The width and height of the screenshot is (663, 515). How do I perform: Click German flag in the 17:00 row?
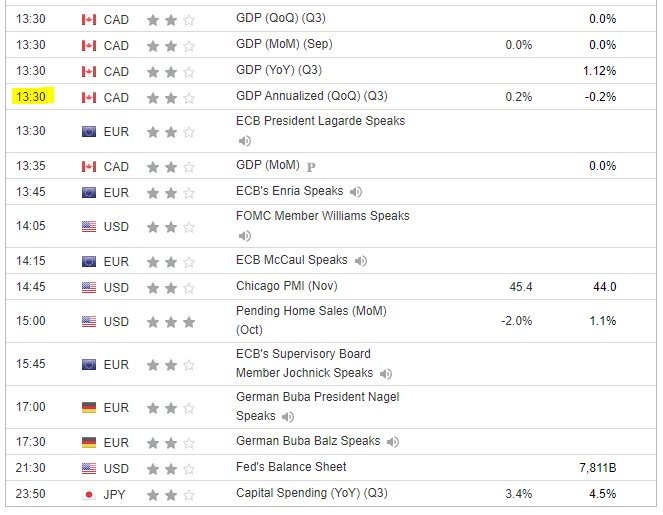tap(89, 408)
